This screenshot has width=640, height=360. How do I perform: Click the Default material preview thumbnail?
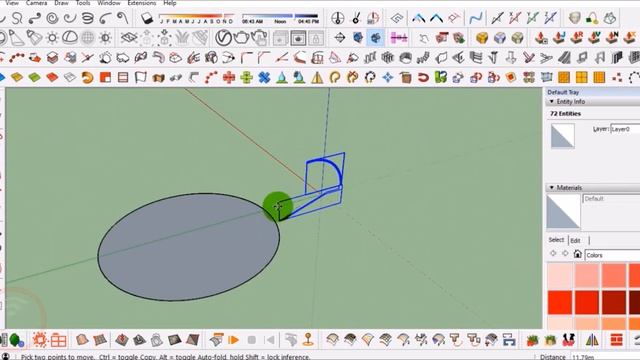[x=563, y=211]
